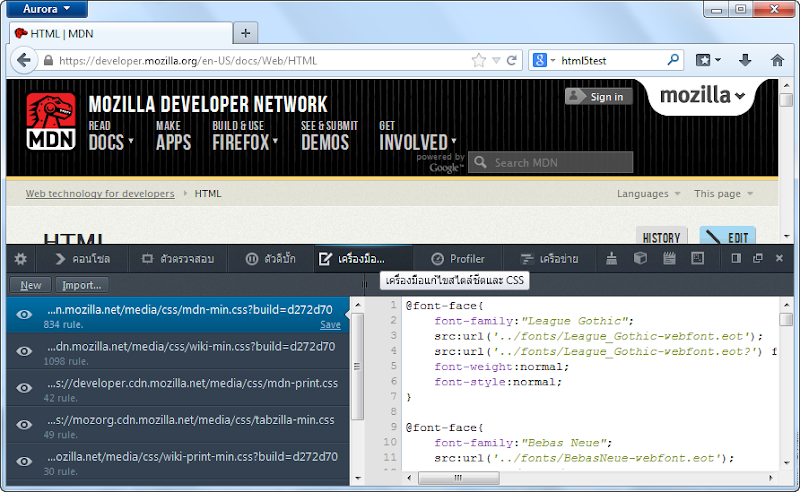This screenshot has height=492, width=800.
Task: Expand the URL history dropdown arrow
Action: pos(496,61)
